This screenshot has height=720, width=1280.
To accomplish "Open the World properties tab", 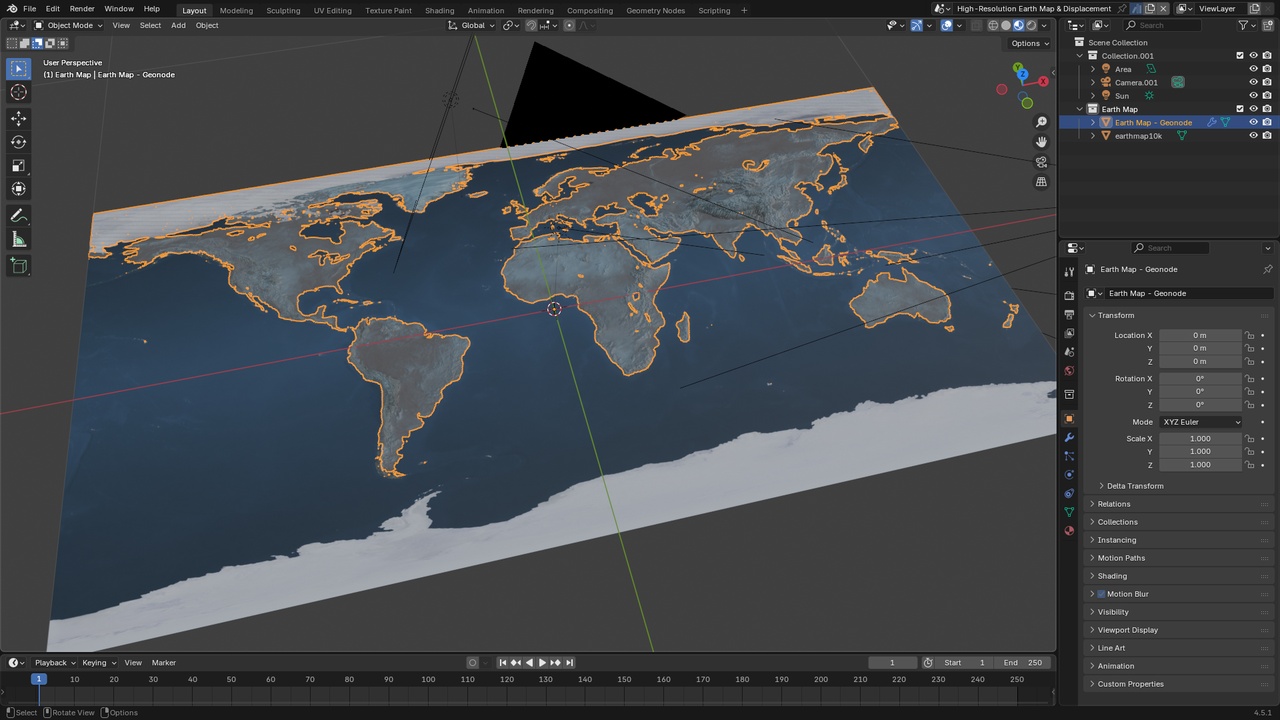I will click(x=1069, y=371).
